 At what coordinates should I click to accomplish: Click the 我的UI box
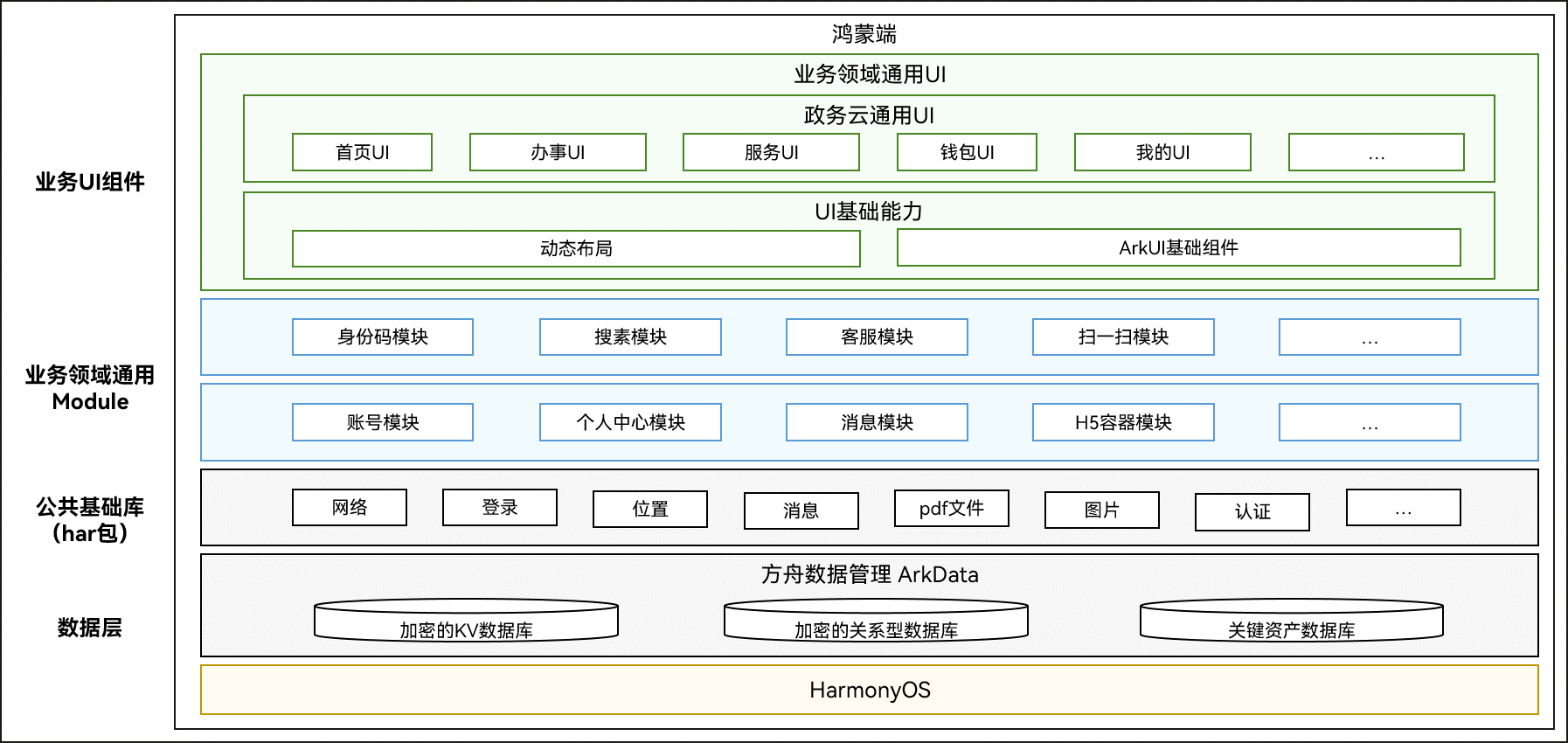point(1162,152)
